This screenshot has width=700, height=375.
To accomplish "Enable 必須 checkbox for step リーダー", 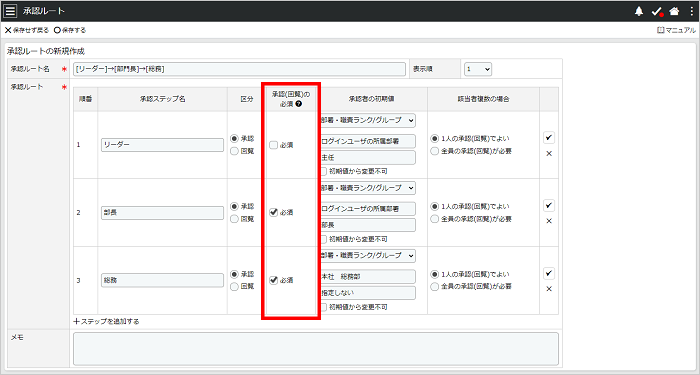I will 274,145.
